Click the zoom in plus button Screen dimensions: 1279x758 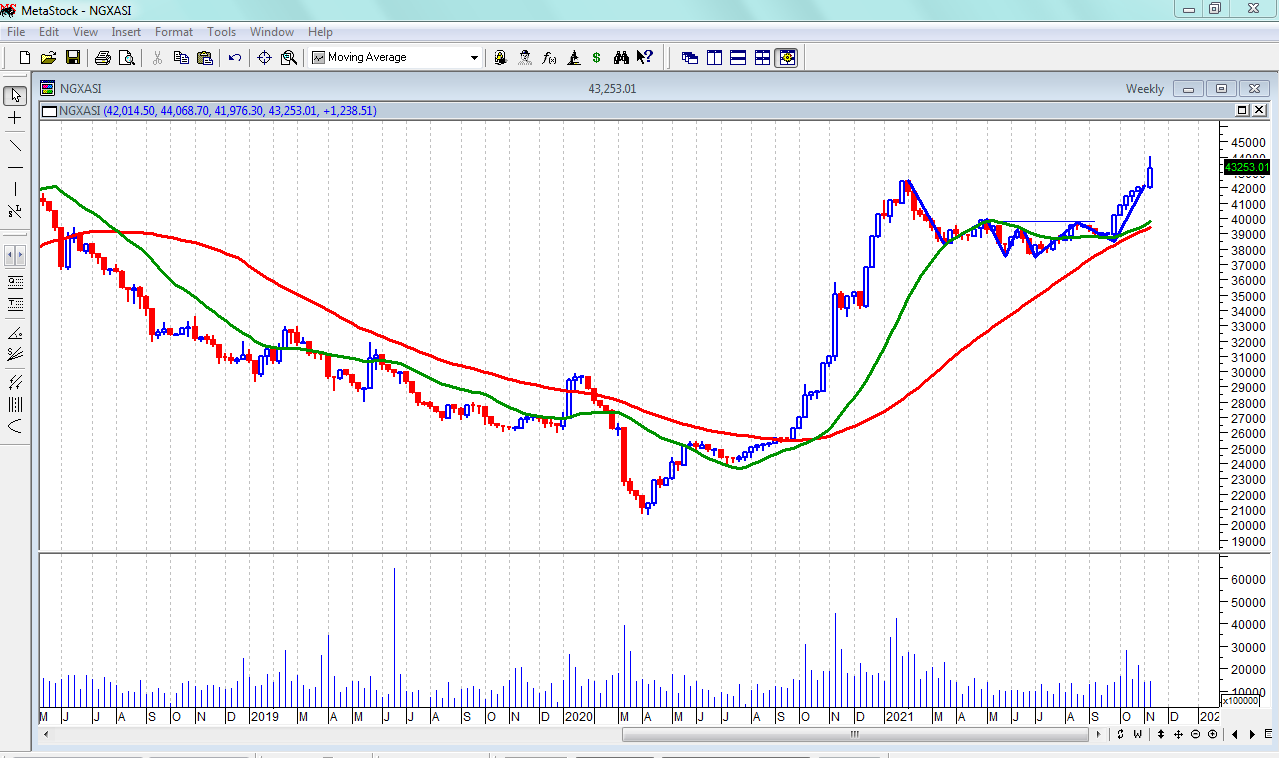point(1212,735)
